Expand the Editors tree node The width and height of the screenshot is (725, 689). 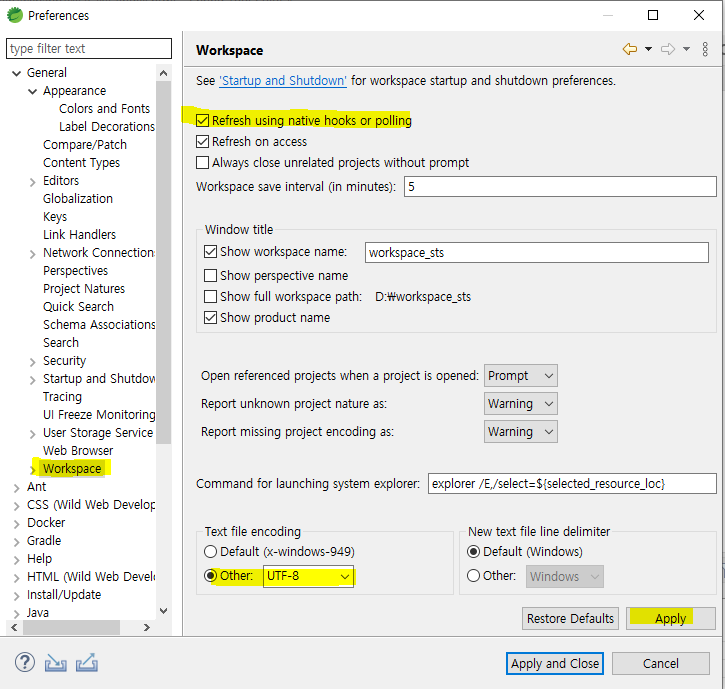(32, 182)
